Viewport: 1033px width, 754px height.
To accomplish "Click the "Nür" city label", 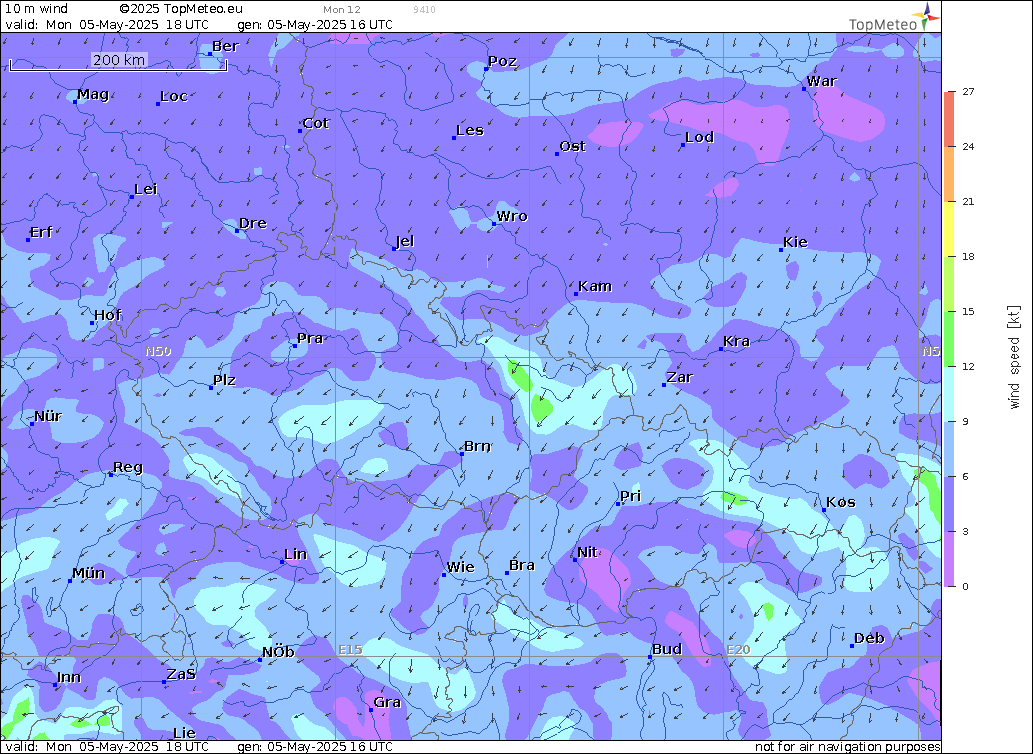I will (48, 416).
